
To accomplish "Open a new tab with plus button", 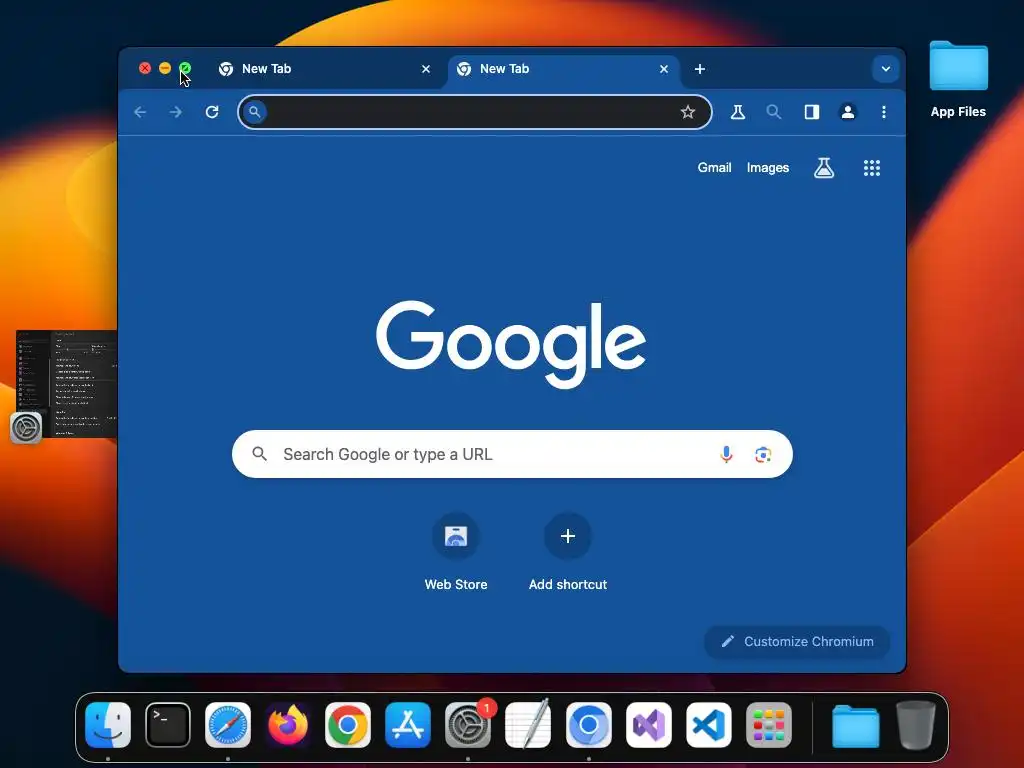I will coord(699,69).
